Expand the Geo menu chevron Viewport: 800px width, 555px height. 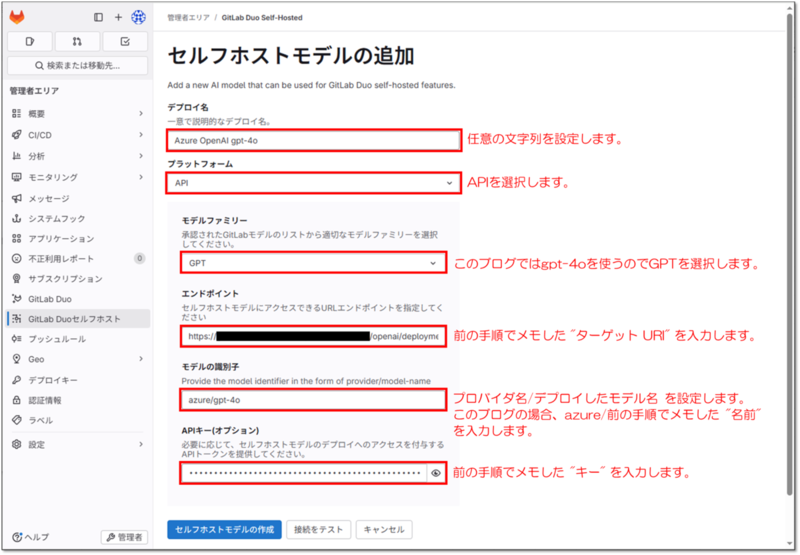(141, 359)
